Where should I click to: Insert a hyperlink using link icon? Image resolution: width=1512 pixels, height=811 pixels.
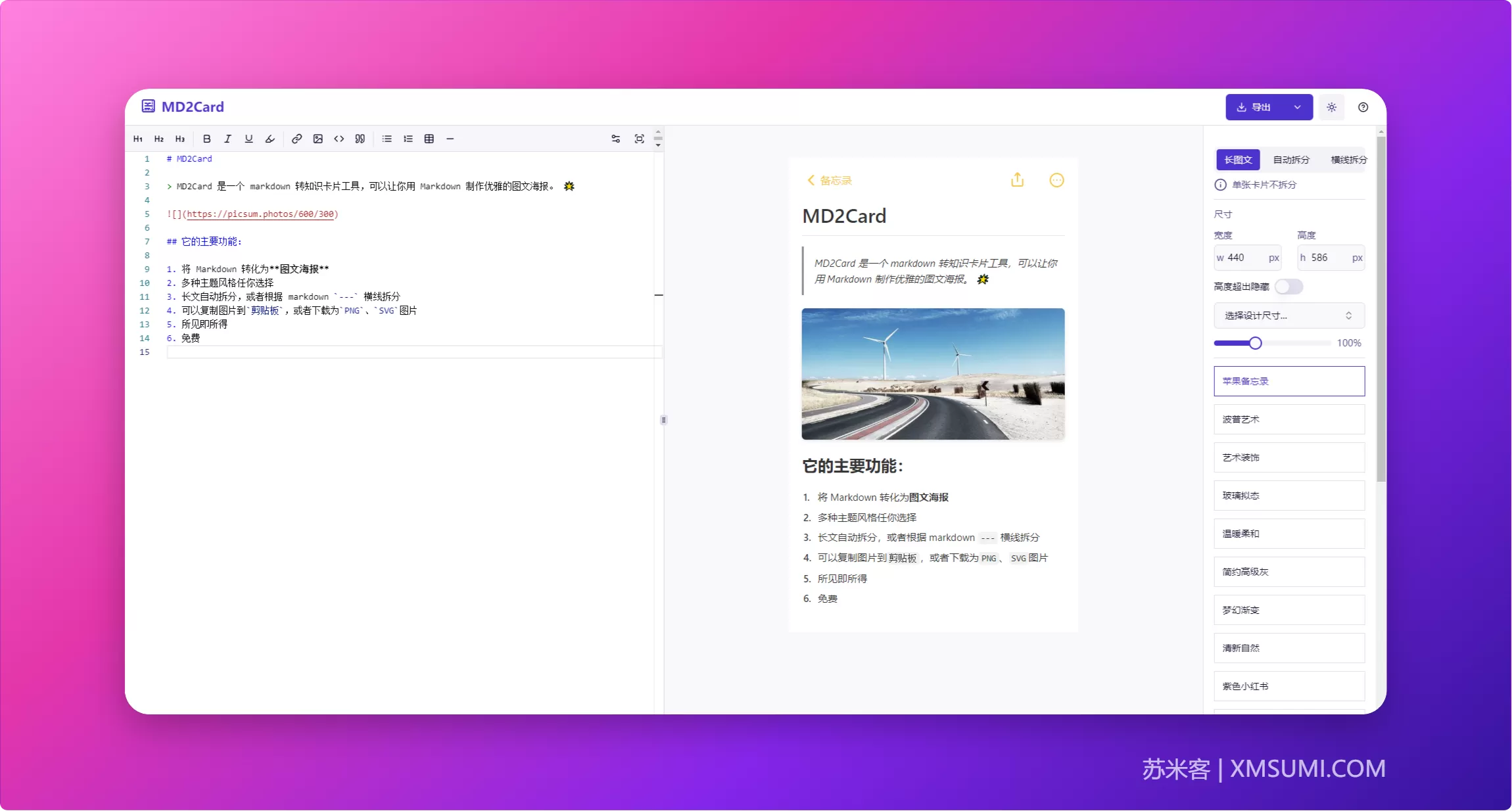[296, 139]
